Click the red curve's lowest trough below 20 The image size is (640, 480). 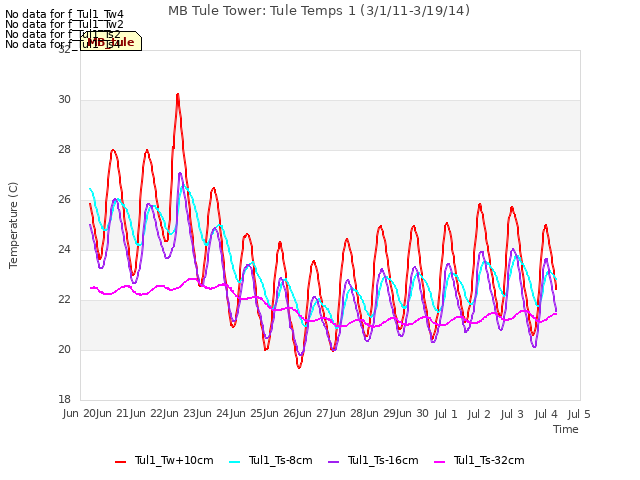pyautogui.click(x=299, y=367)
